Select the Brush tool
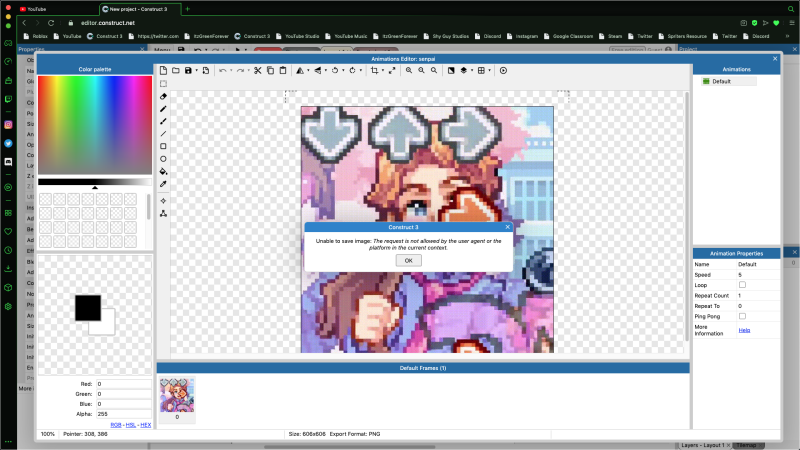This screenshot has width=800, height=450. [163, 121]
